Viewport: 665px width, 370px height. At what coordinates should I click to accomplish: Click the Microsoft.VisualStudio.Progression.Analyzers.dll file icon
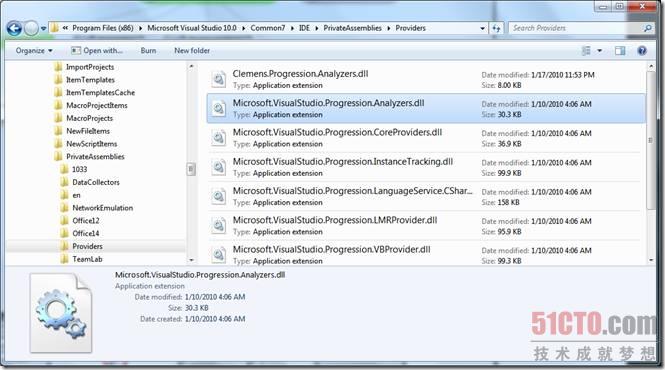[219, 108]
